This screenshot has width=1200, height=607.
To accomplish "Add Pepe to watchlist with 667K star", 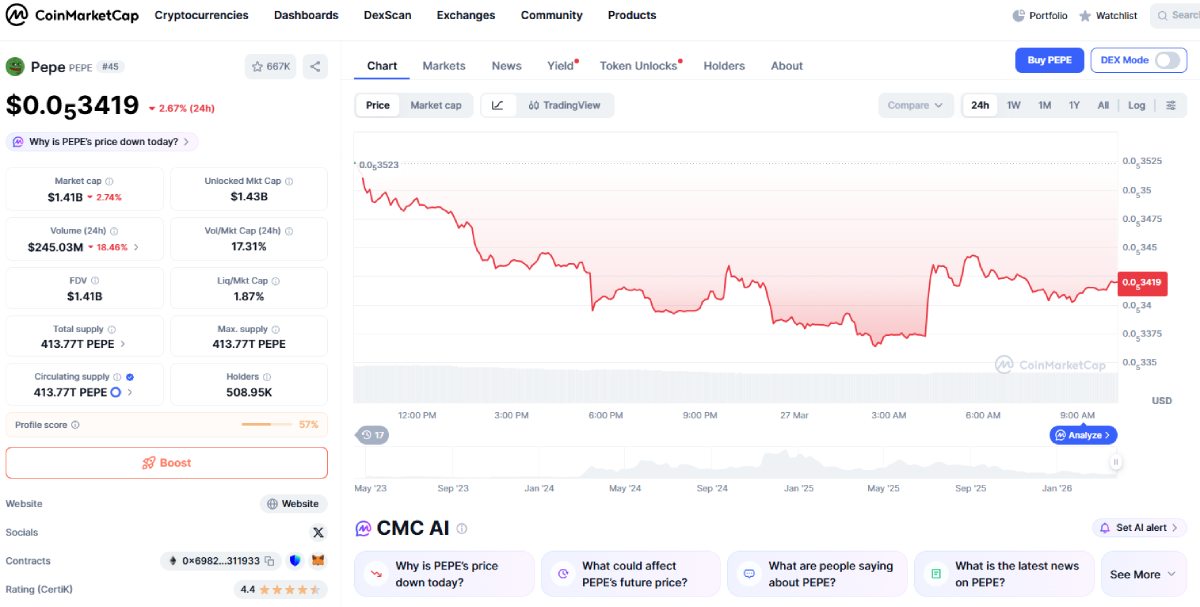I will [271, 66].
